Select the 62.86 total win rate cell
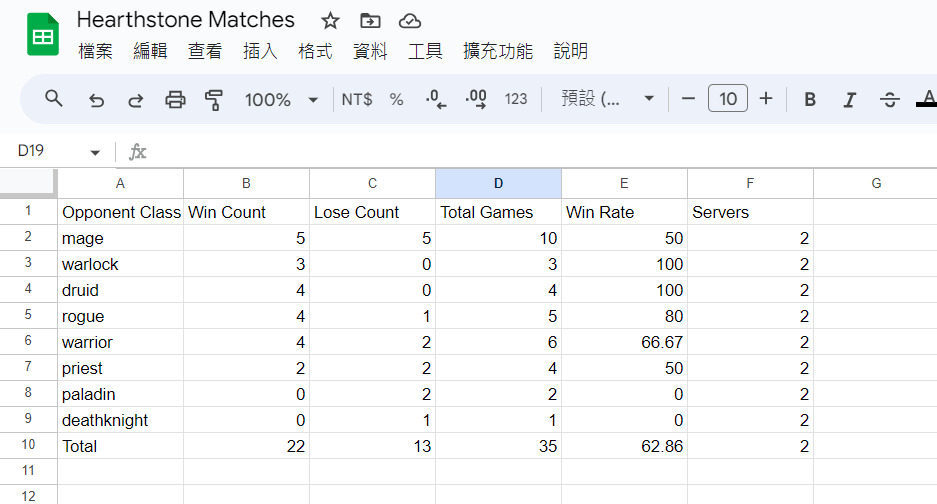Image resolution: width=937 pixels, height=504 pixels. (x=624, y=446)
